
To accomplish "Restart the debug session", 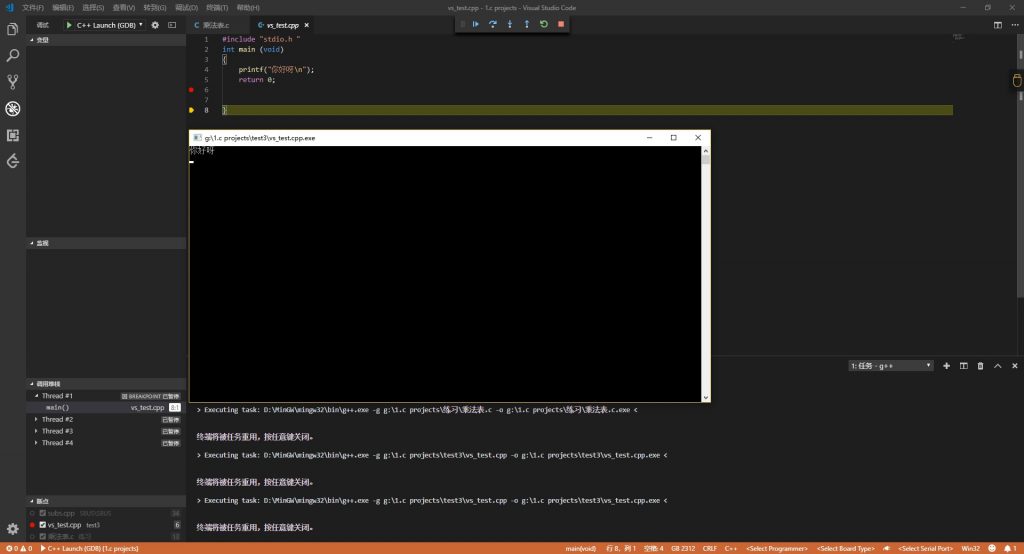I will click(x=544, y=24).
